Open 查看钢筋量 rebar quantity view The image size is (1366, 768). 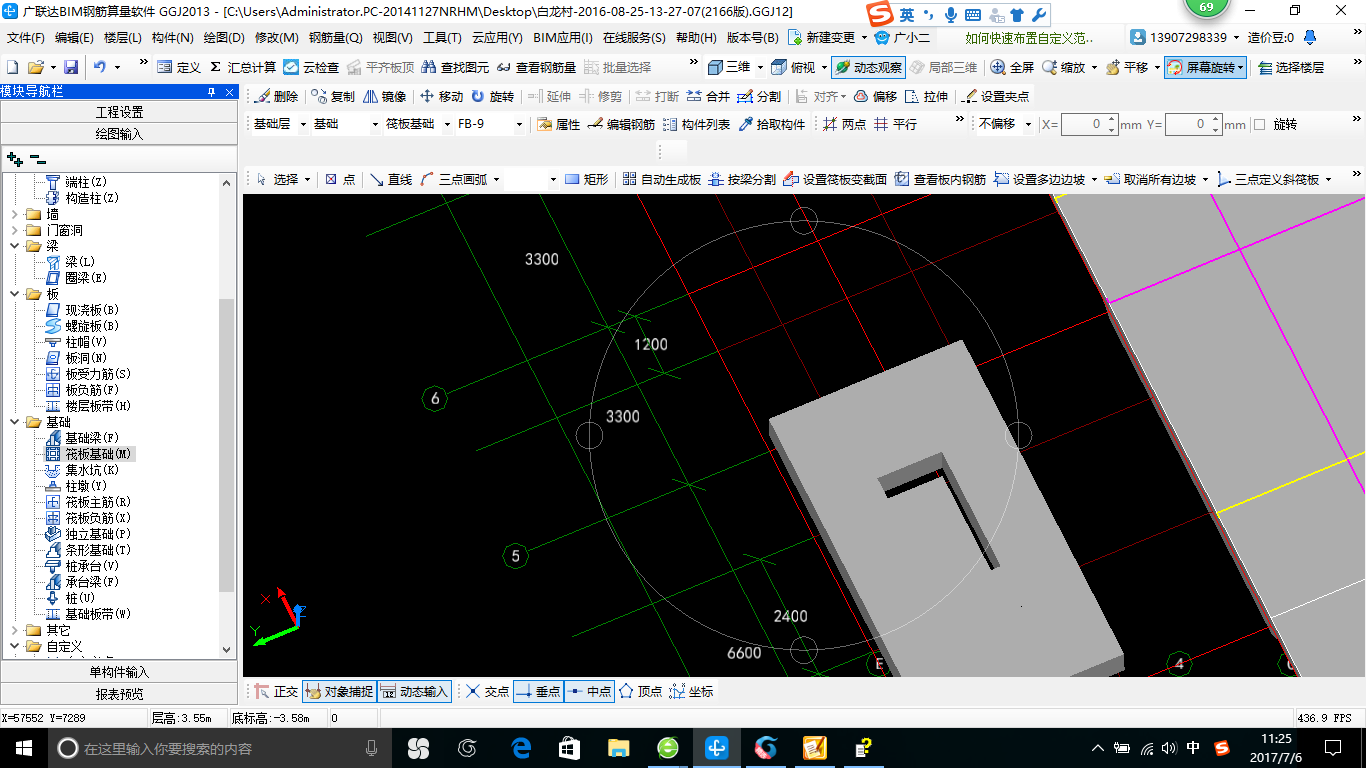click(x=536, y=67)
